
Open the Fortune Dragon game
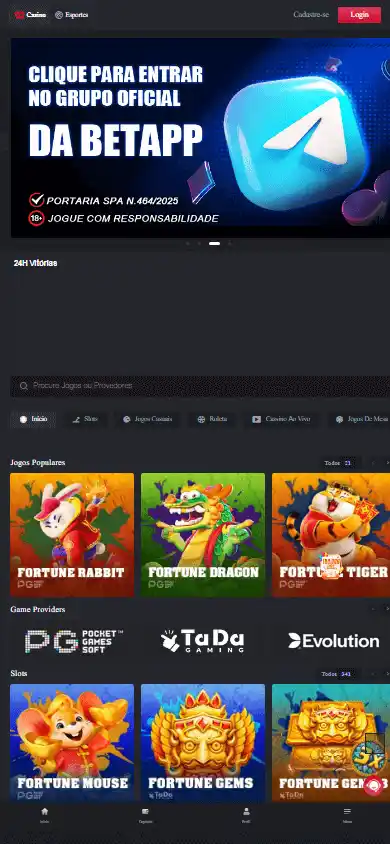(x=203, y=534)
